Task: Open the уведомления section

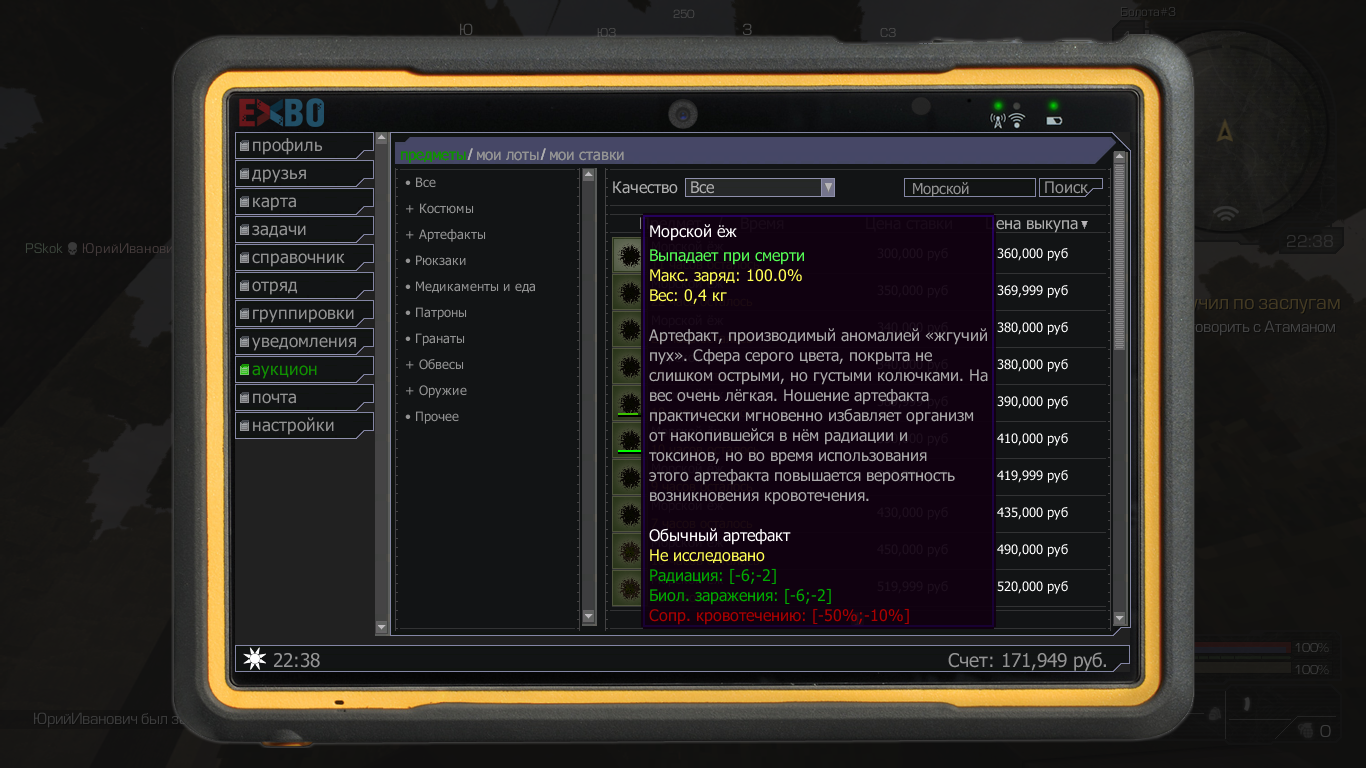Action: [x=304, y=341]
